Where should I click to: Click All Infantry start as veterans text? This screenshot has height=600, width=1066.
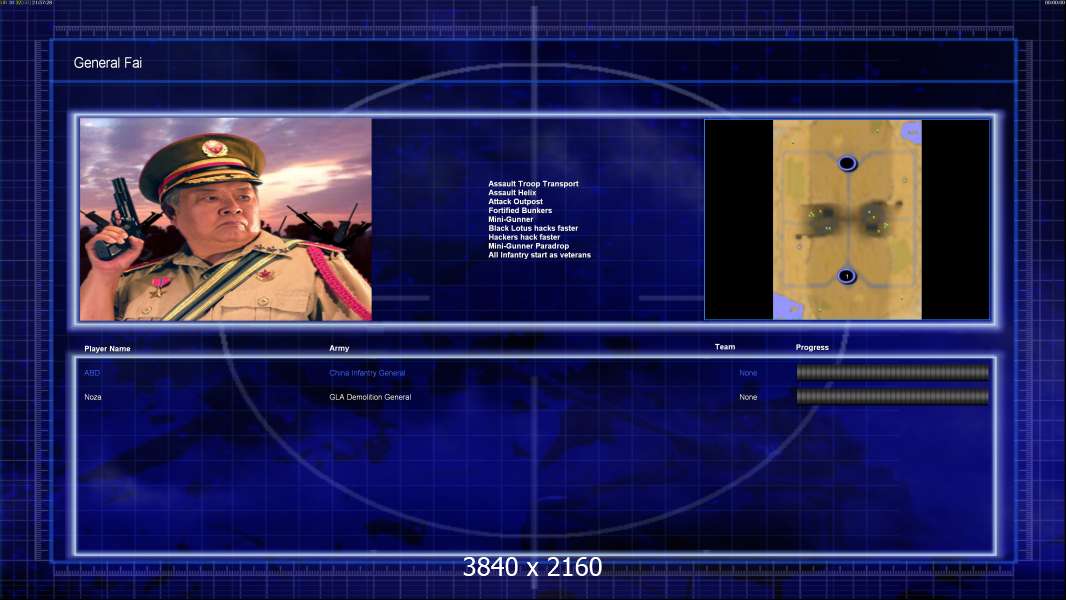coord(539,255)
